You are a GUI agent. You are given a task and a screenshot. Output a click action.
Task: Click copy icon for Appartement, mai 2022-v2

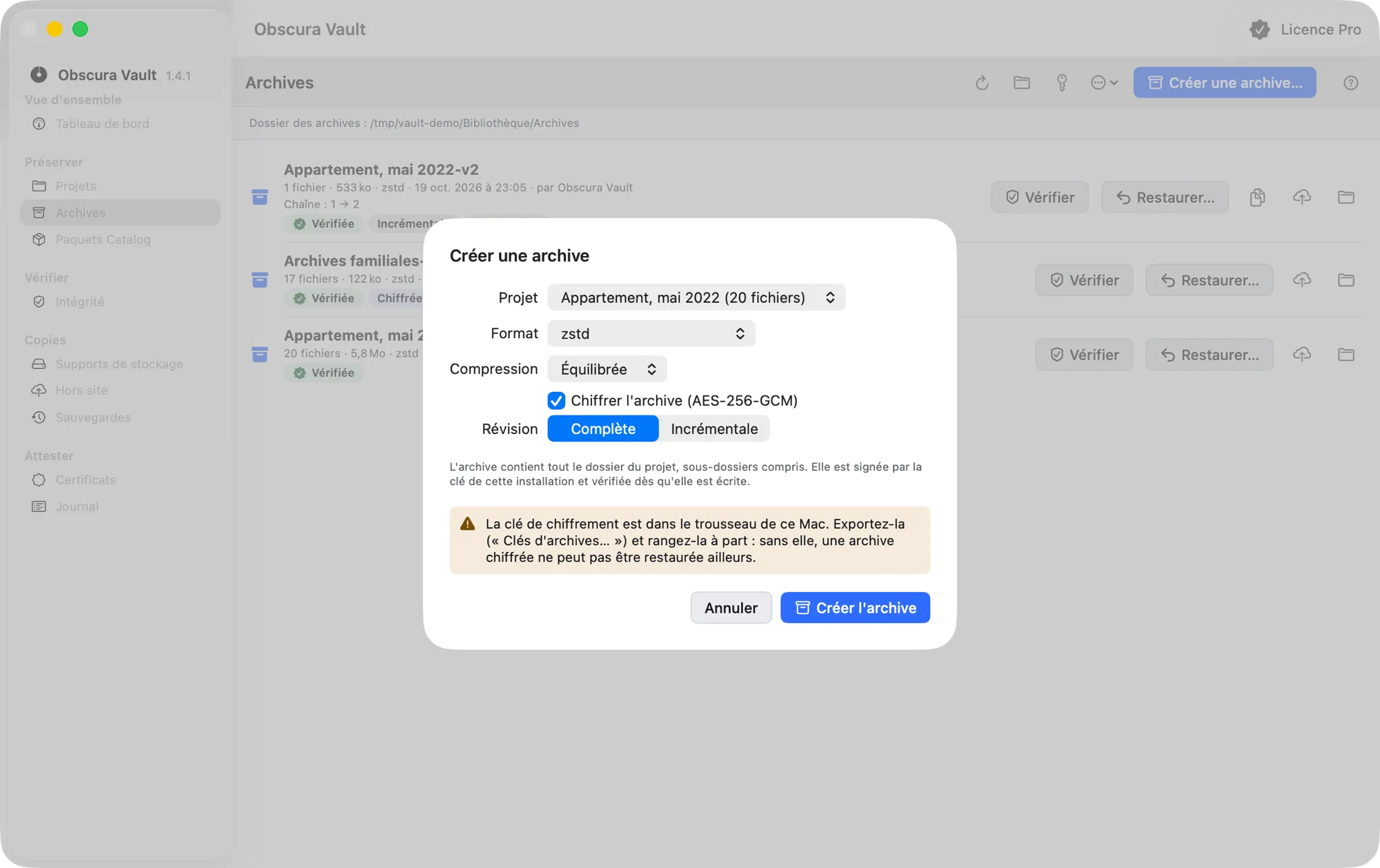tap(1257, 197)
